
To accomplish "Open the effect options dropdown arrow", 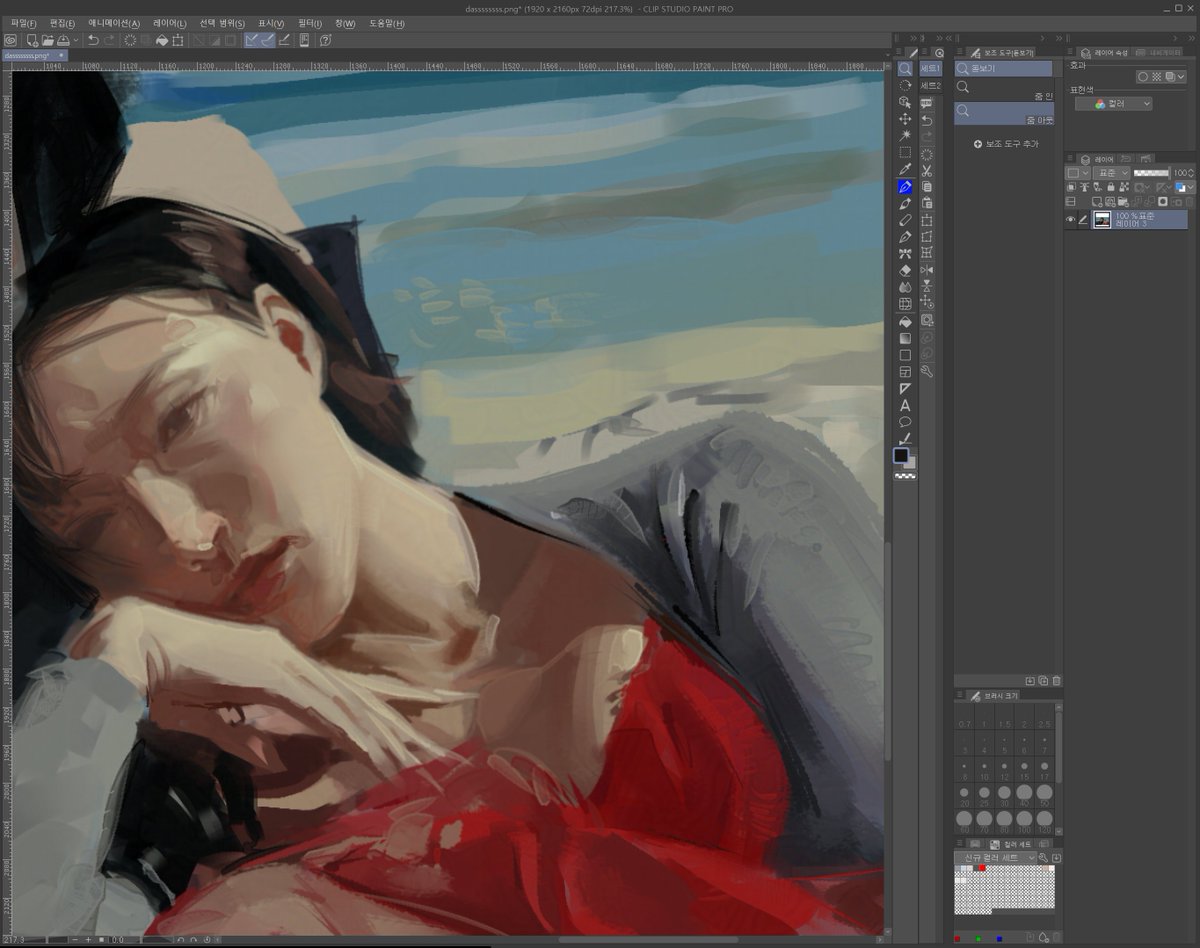I will [1180, 76].
